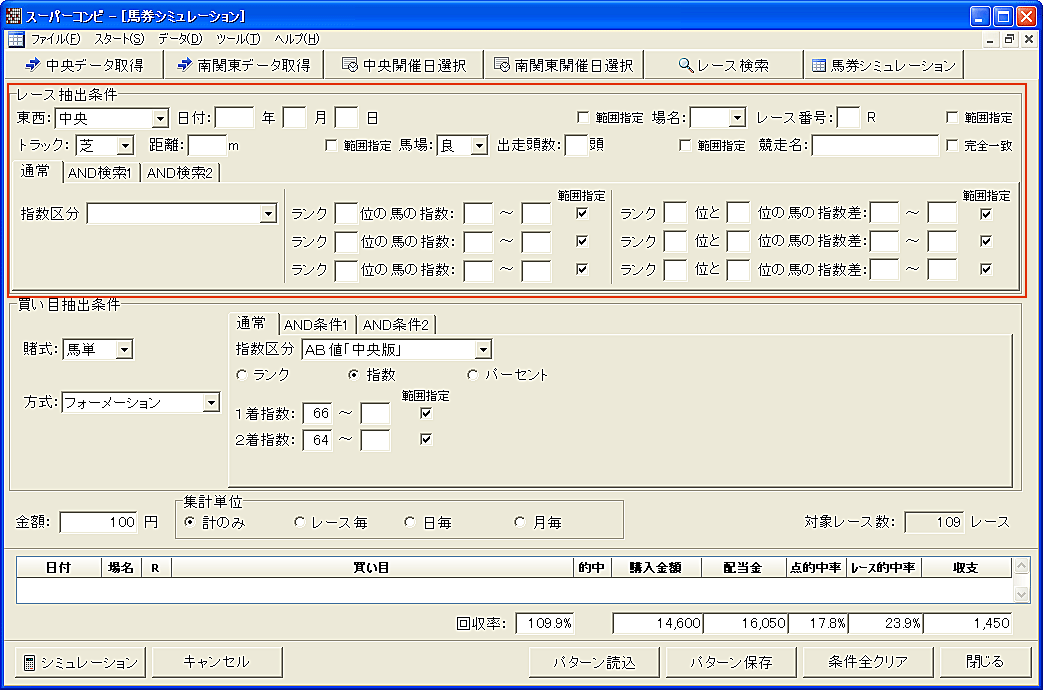Select the パーセント radio button
1043x690 pixels.
pos(473,375)
